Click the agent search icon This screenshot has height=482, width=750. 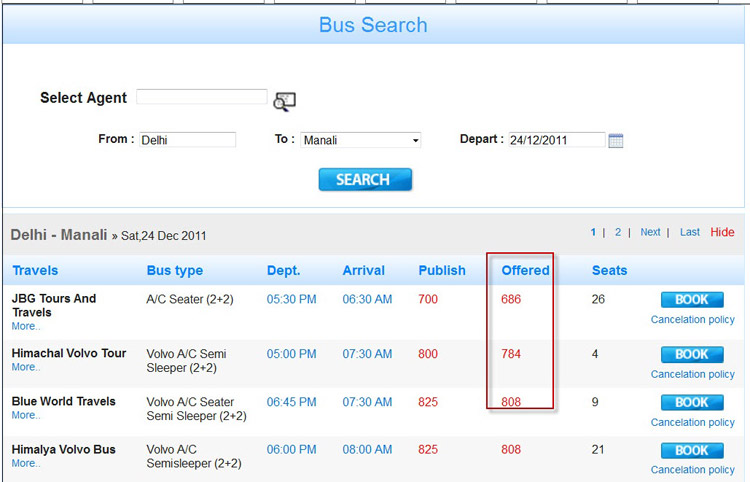tap(285, 100)
